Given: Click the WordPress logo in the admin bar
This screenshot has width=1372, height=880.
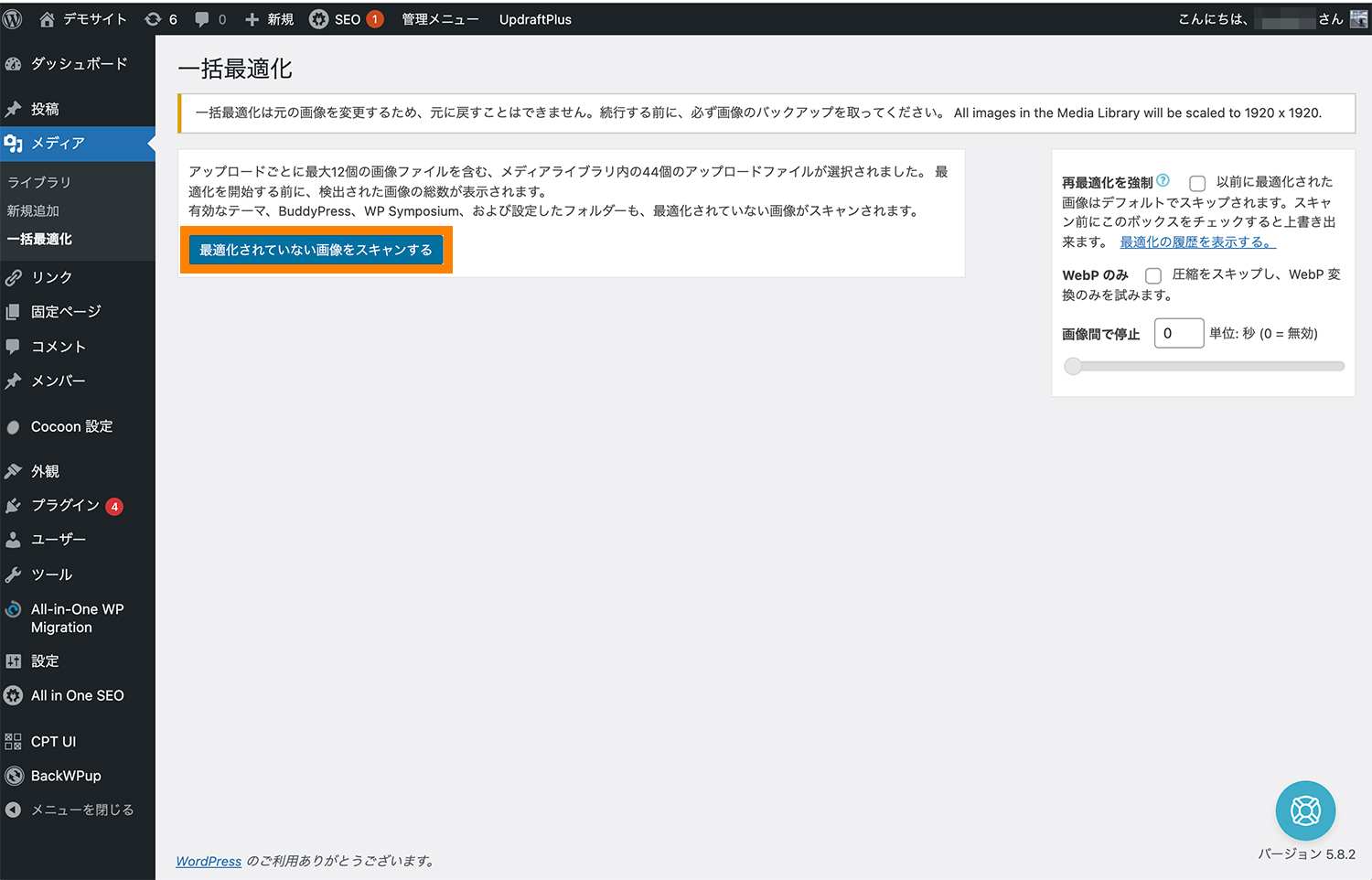Looking at the screenshot, I should click(x=12, y=18).
